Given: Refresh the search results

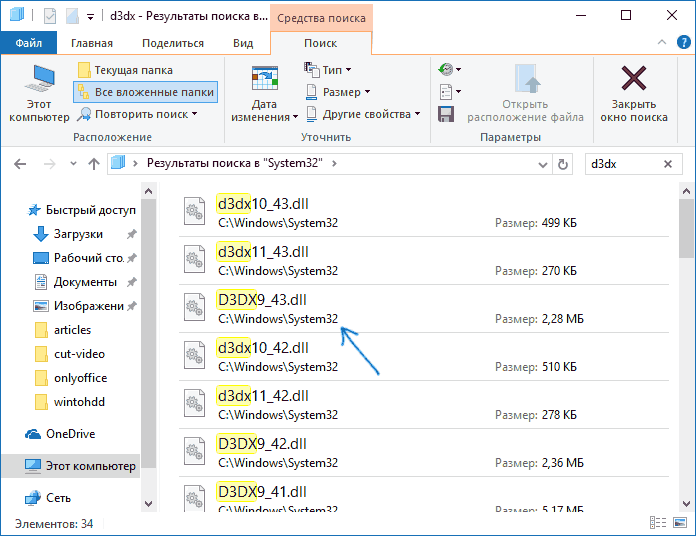Looking at the screenshot, I should click(x=563, y=165).
